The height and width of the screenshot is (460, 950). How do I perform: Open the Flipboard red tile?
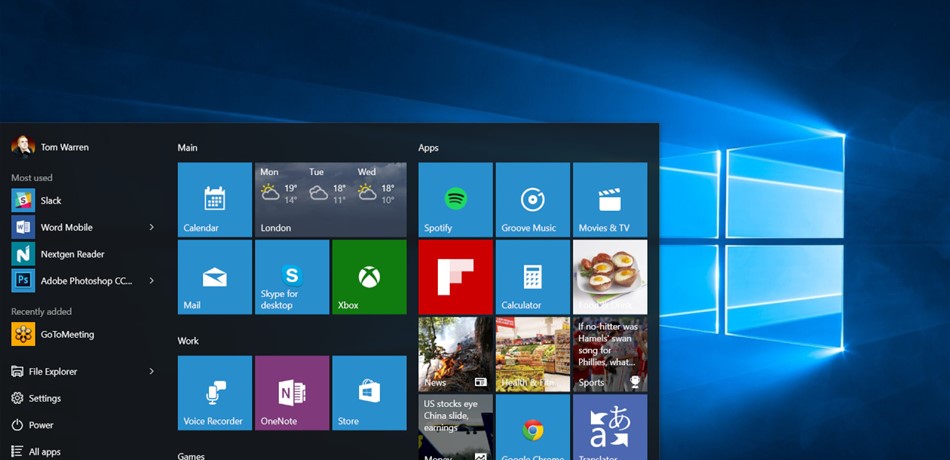[x=455, y=277]
